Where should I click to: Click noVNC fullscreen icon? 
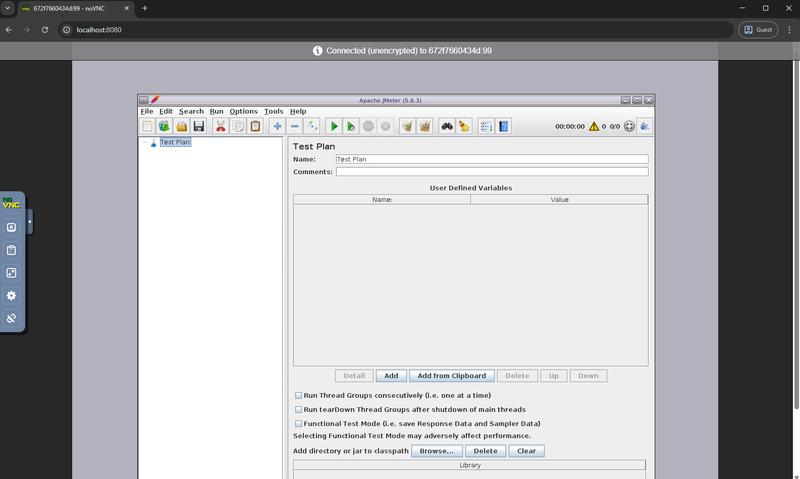(11, 273)
